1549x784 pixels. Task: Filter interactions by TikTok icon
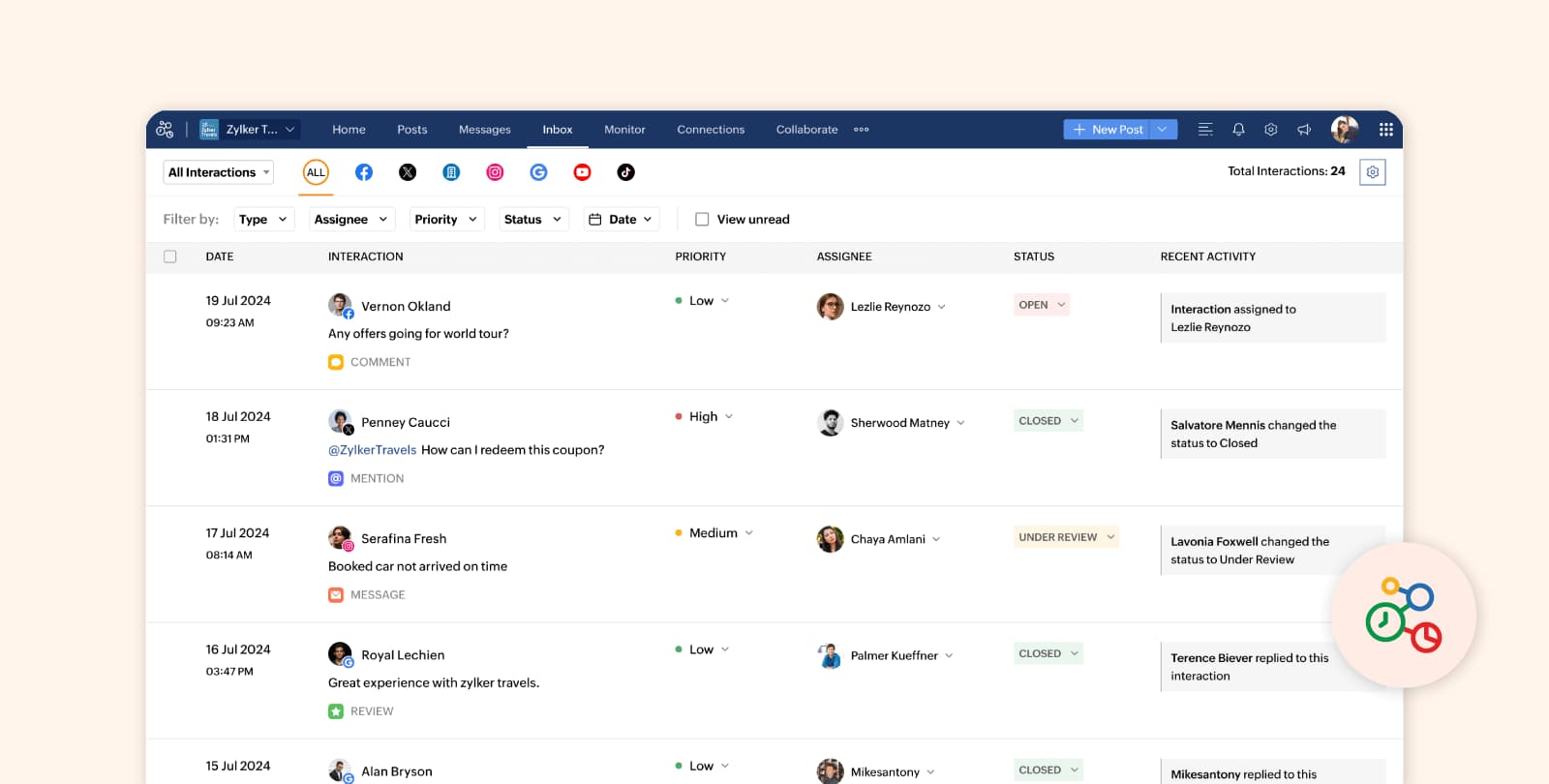[626, 172]
